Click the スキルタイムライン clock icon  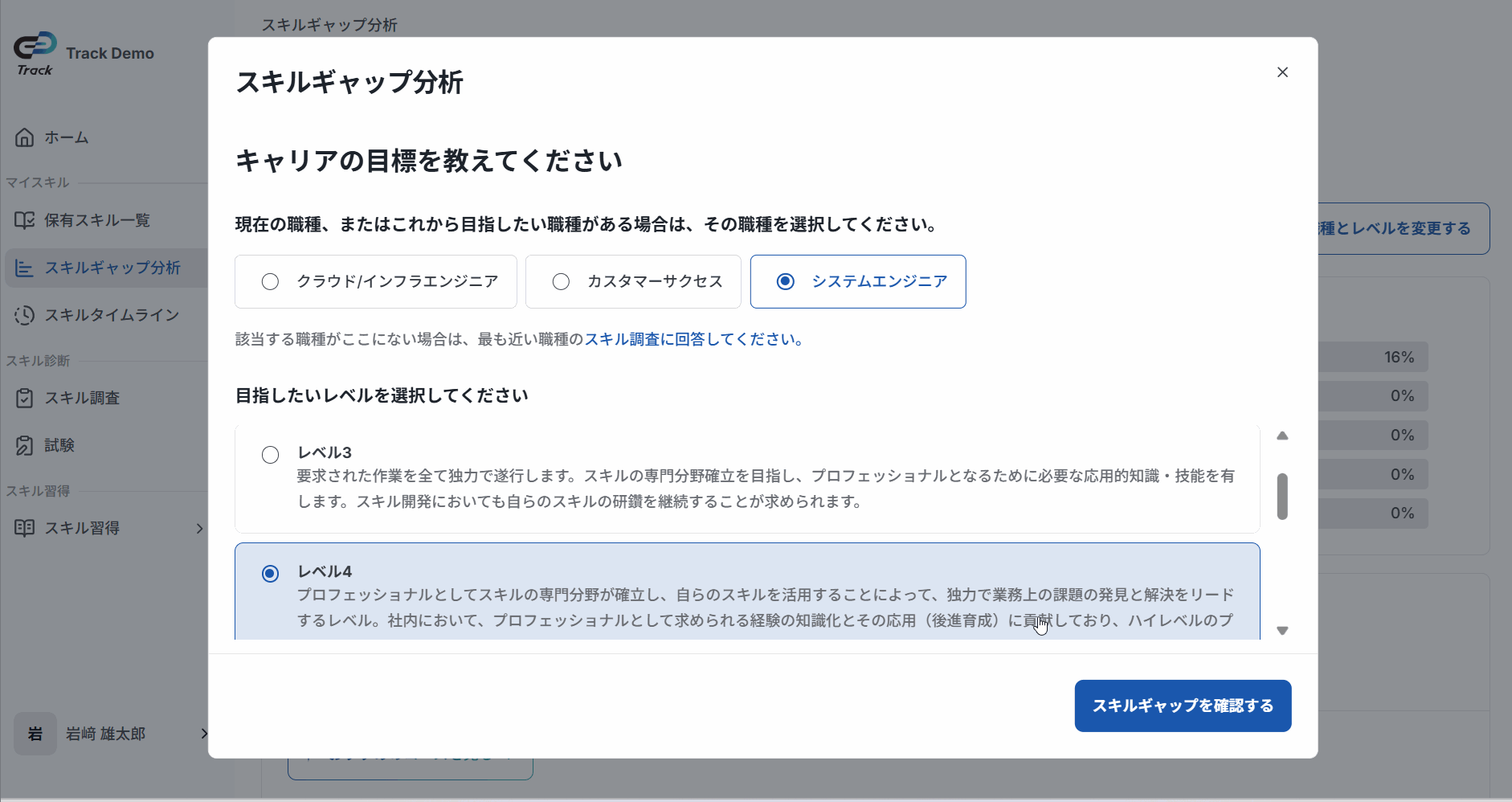click(x=25, y=315)
